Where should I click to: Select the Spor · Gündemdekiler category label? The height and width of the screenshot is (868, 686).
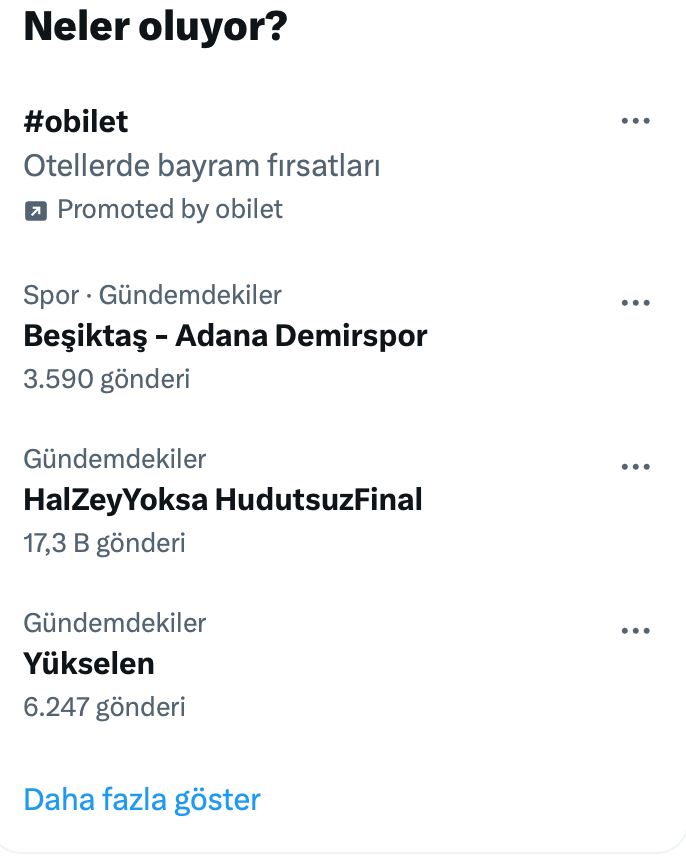pyautogui.click(x=152, y=295)
